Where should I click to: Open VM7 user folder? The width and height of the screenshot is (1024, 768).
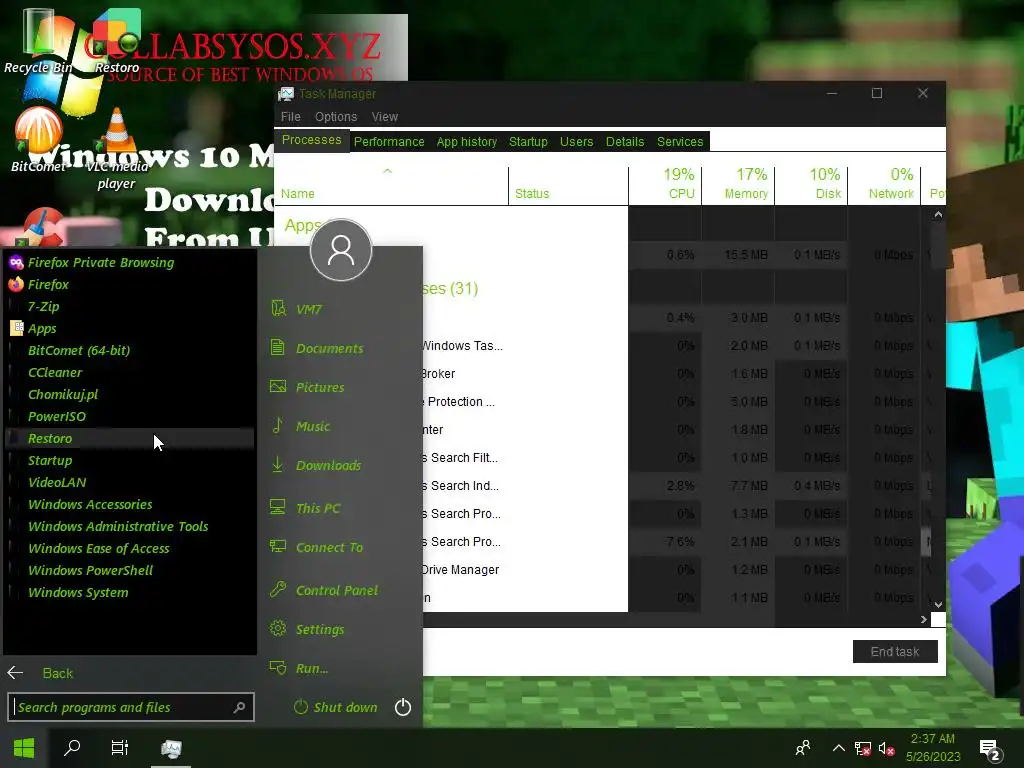point(297,309)
